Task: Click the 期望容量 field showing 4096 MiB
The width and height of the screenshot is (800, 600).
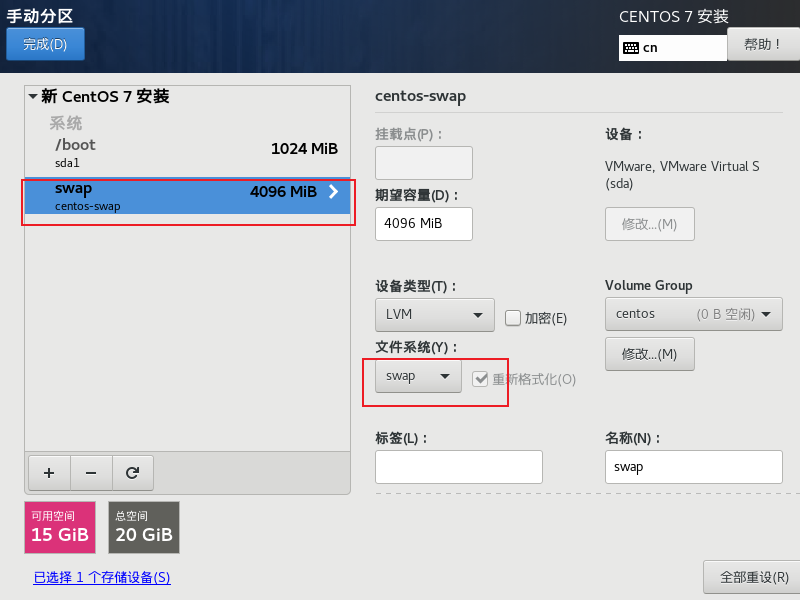Action: [423, 224]
